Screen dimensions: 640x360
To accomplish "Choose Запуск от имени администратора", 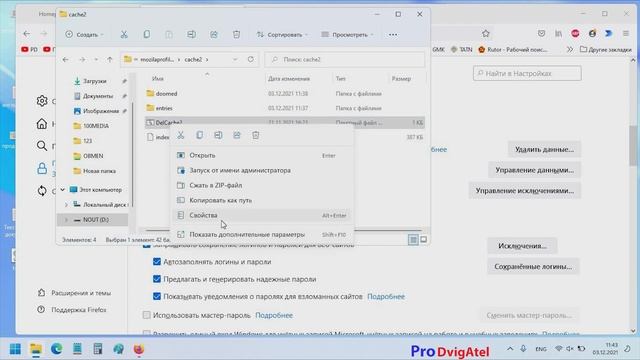I will 262,170.
